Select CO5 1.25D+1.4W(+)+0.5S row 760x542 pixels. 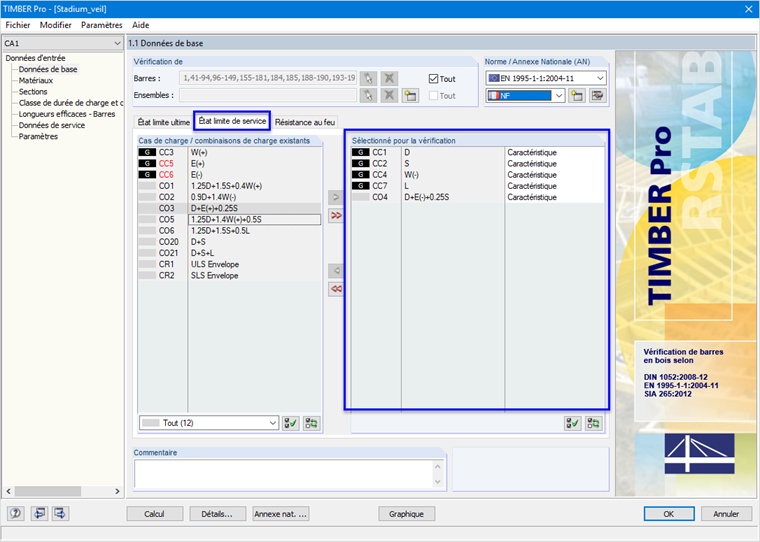pyautogui.click(x=229, y=219)
